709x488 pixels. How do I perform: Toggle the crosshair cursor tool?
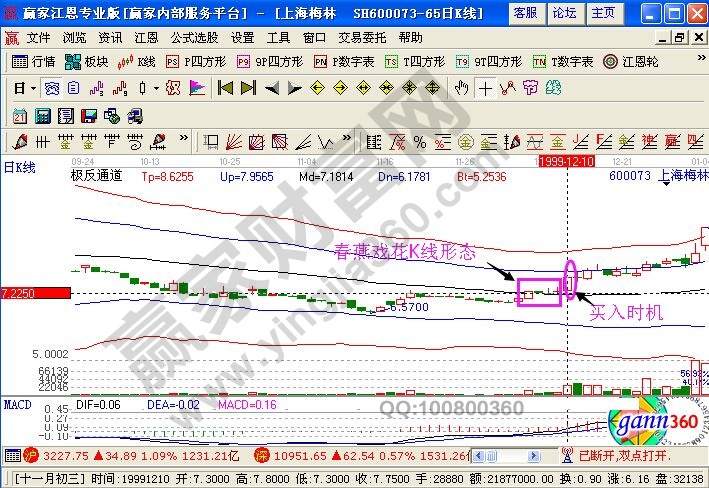click(485, 88)
